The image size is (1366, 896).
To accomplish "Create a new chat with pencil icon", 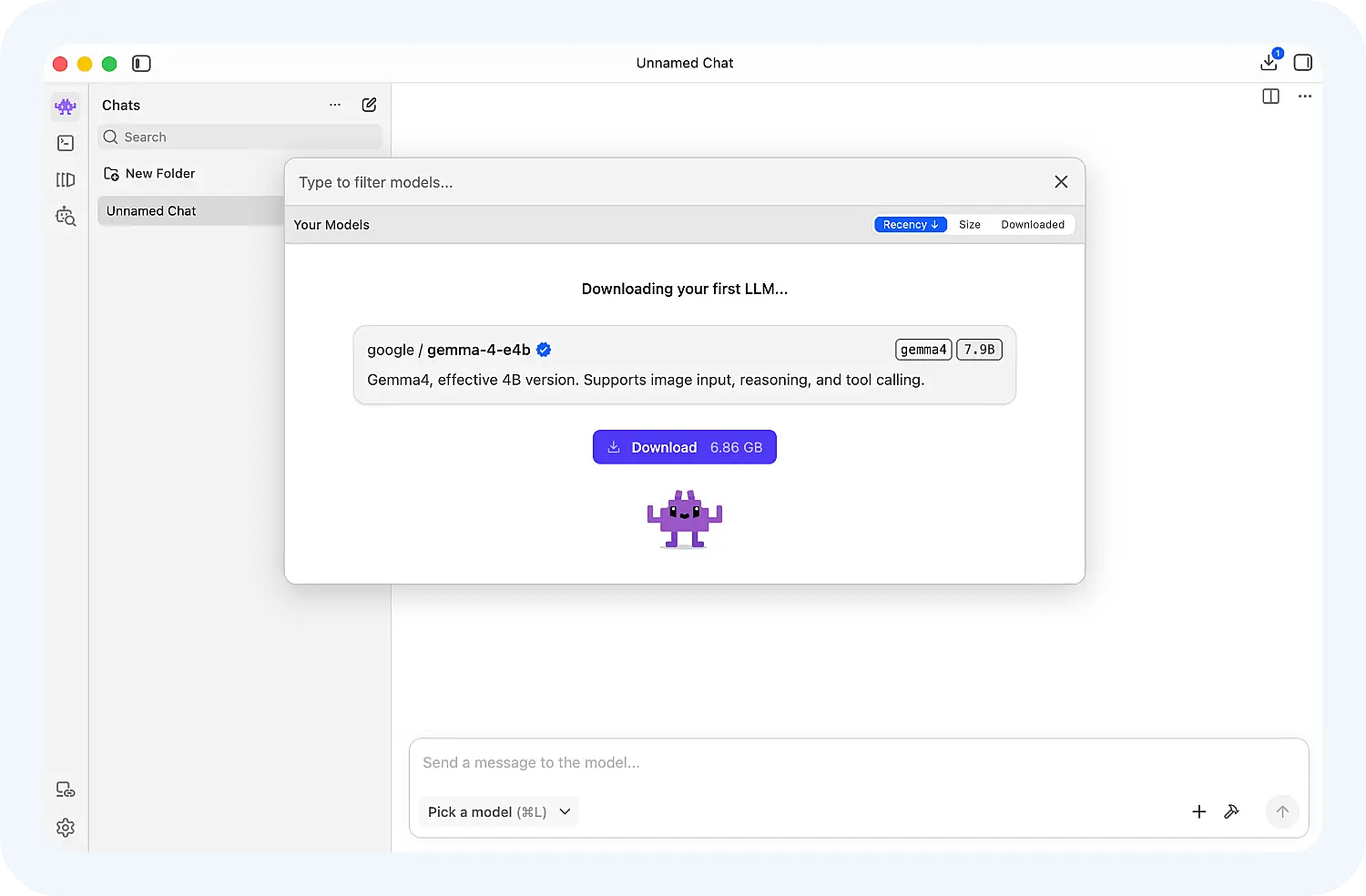I will 369,105.
